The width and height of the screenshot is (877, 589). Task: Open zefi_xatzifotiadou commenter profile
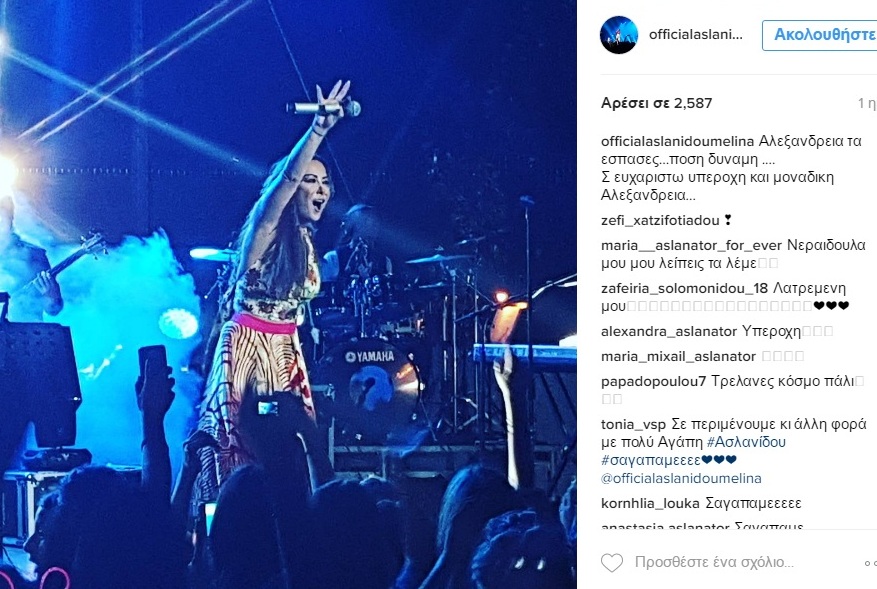pos(660,220)
